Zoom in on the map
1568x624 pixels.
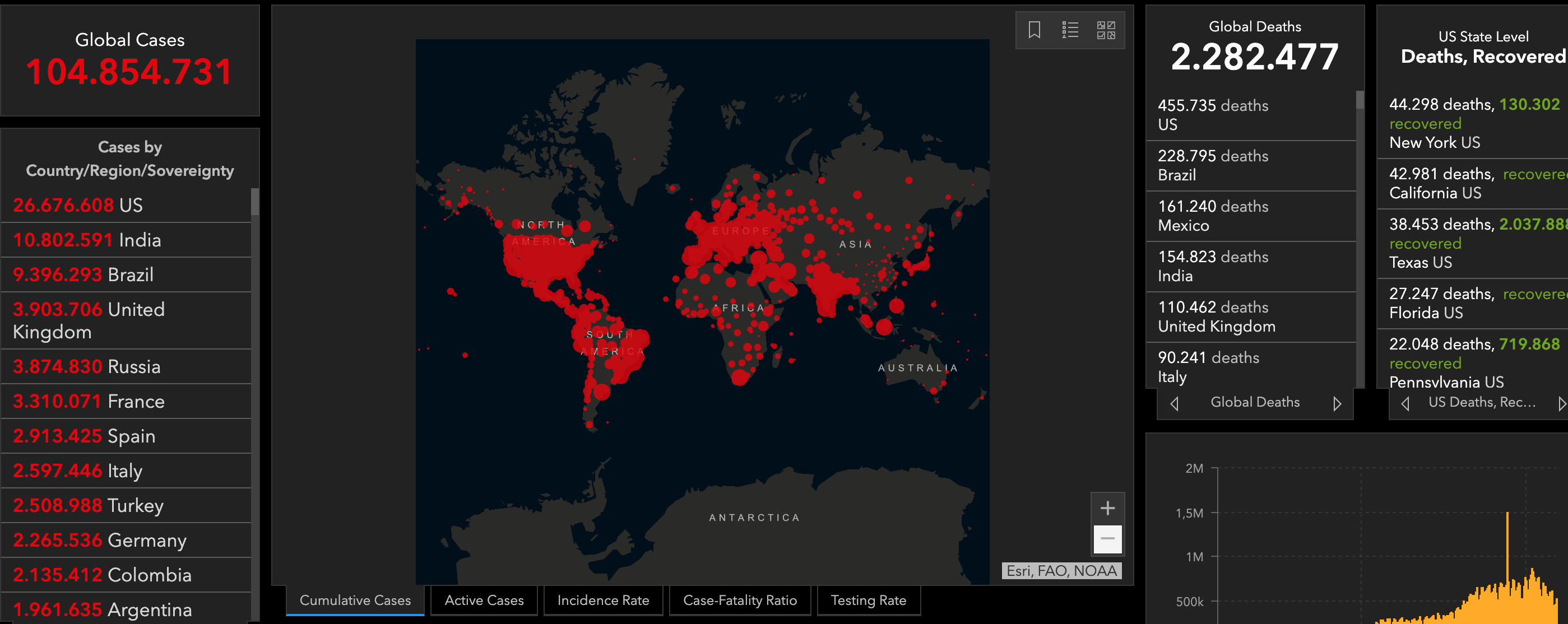(x=1107, y=508)
